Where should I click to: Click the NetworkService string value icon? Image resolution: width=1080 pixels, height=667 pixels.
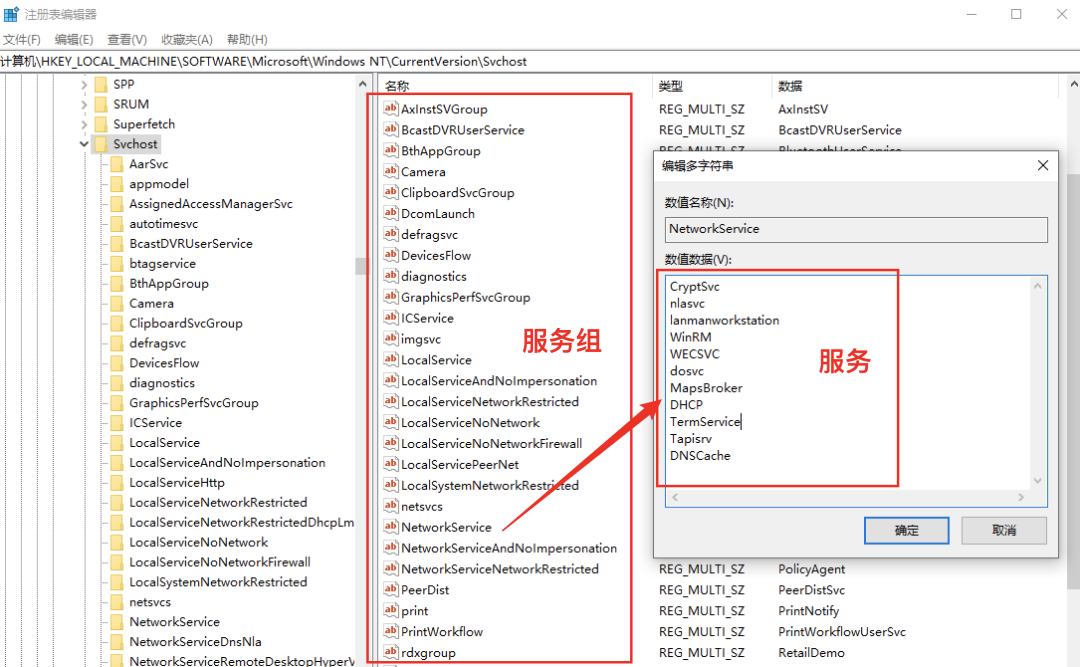(x=391, y=527)
